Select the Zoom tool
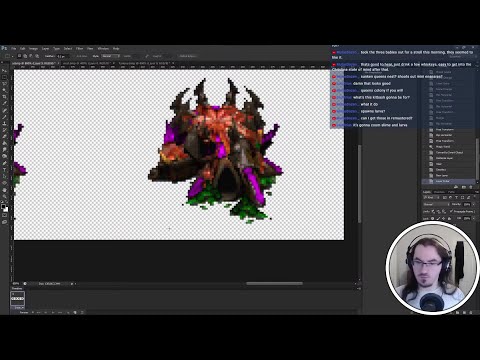The height and width of the screenshot is (360, 480). click(5, 196)
